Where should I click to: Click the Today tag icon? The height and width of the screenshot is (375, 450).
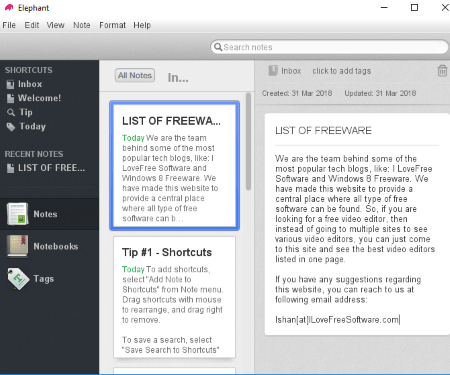(x=11, y=127)
